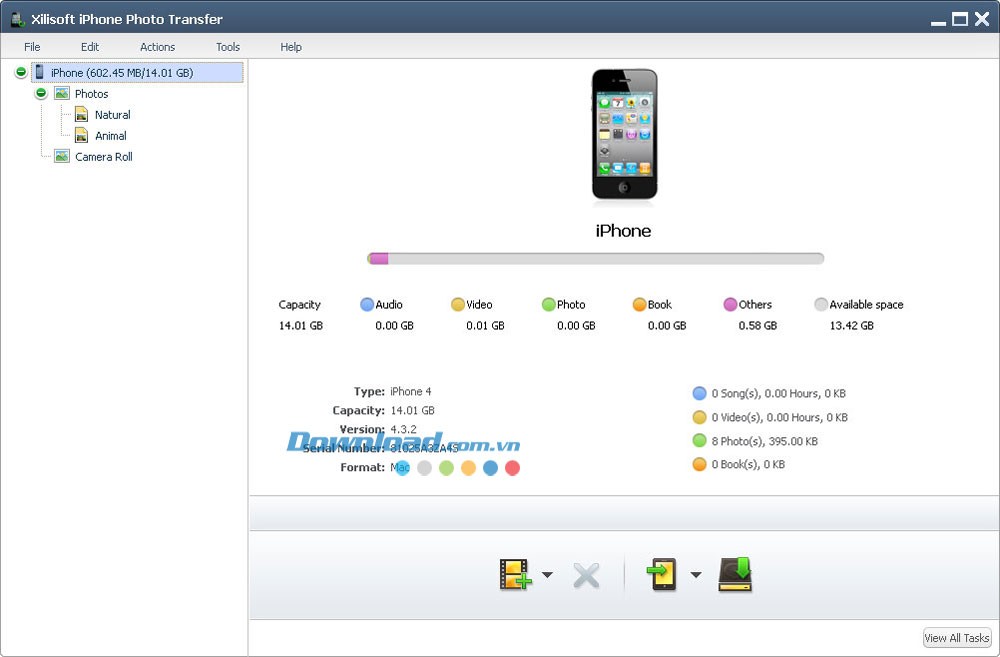This screenshot has width=1000, height=657.
Task: Maximize the application window
Action: (x=959, y=18)
